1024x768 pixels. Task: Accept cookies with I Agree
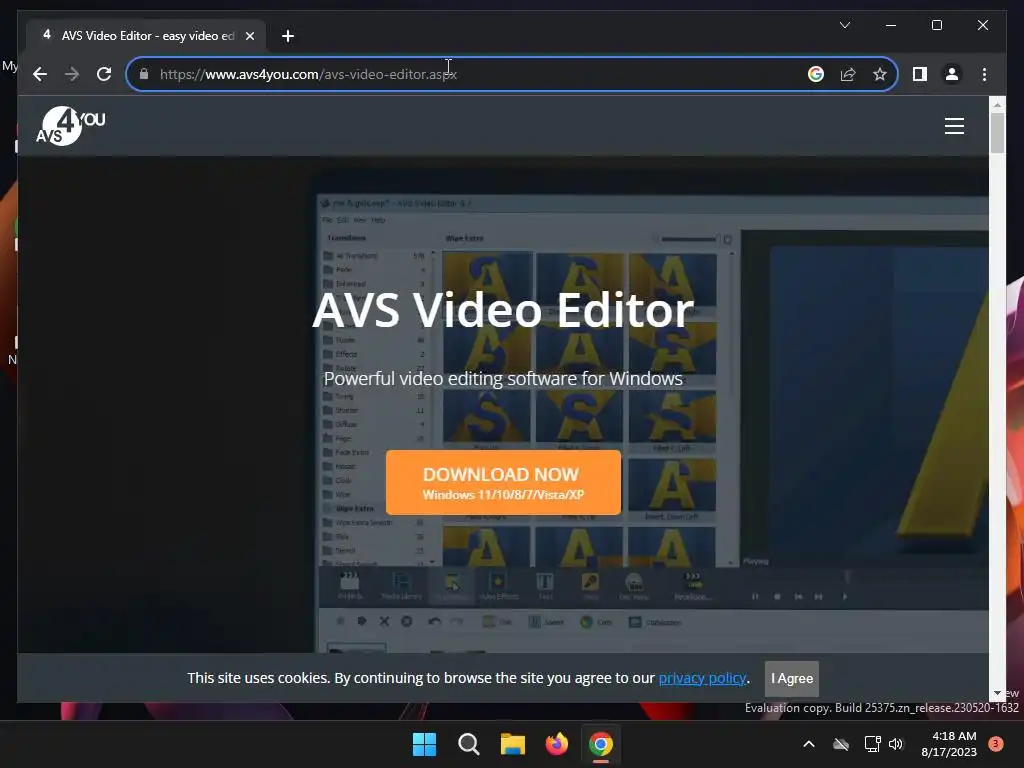[x=792, y=679]
